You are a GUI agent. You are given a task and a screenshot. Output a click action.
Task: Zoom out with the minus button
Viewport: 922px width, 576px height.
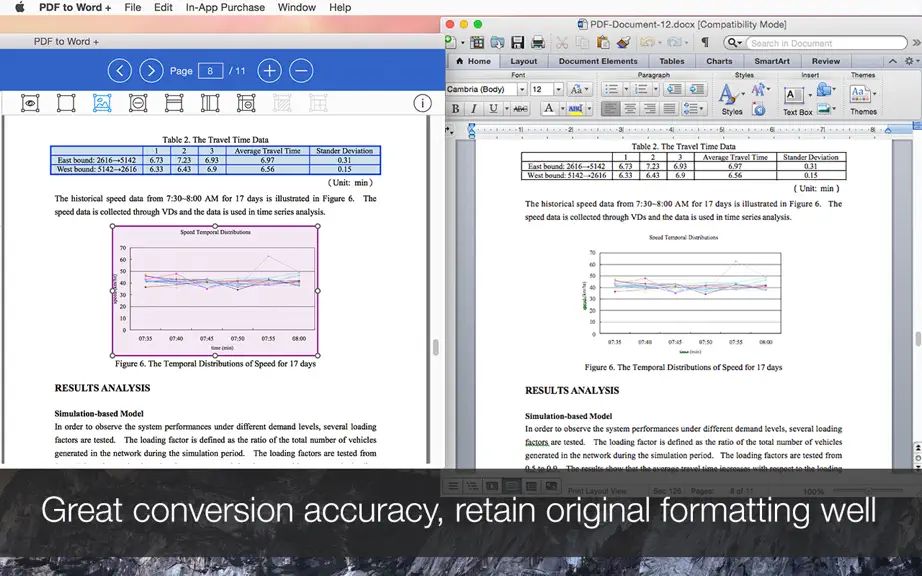[x=301, y=71]
